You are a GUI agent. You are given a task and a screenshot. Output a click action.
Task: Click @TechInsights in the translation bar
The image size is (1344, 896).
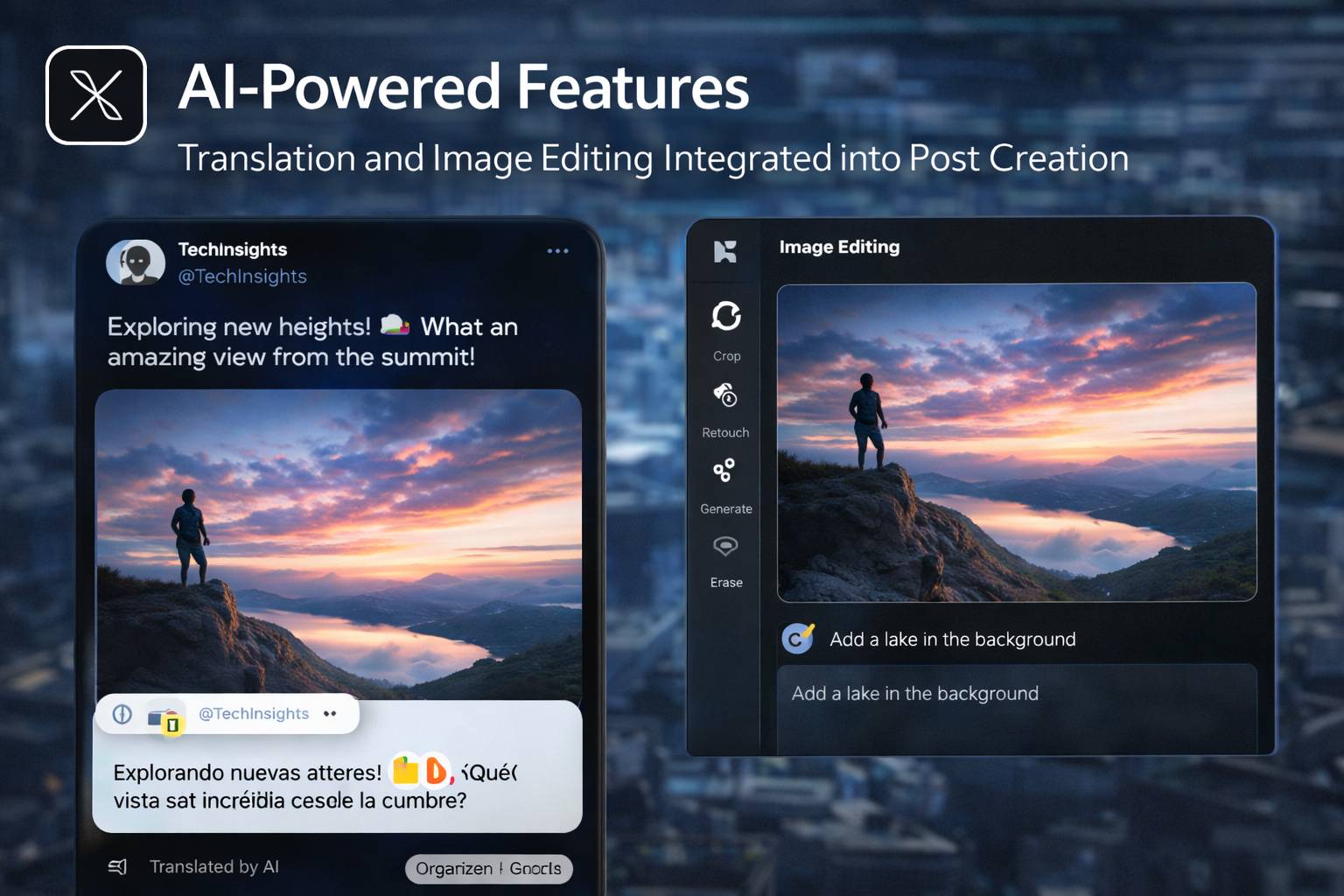[x=254, y=714]
